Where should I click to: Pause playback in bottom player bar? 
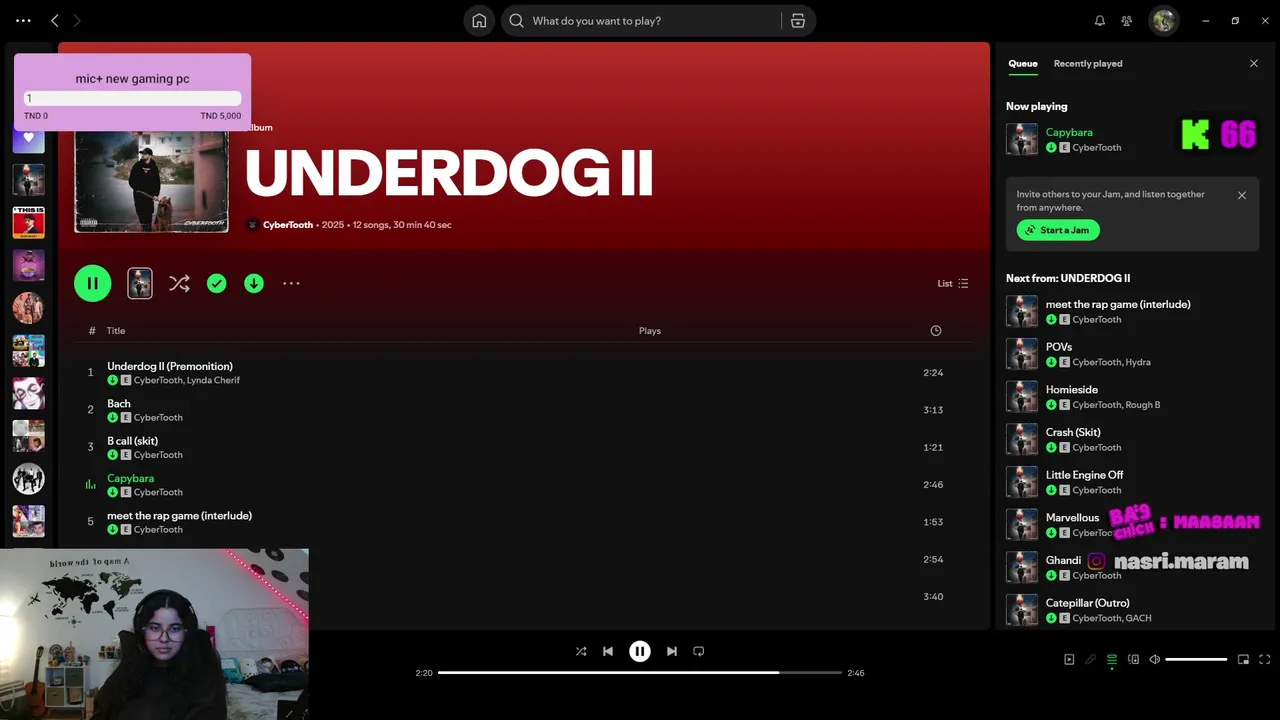[640, 651]
